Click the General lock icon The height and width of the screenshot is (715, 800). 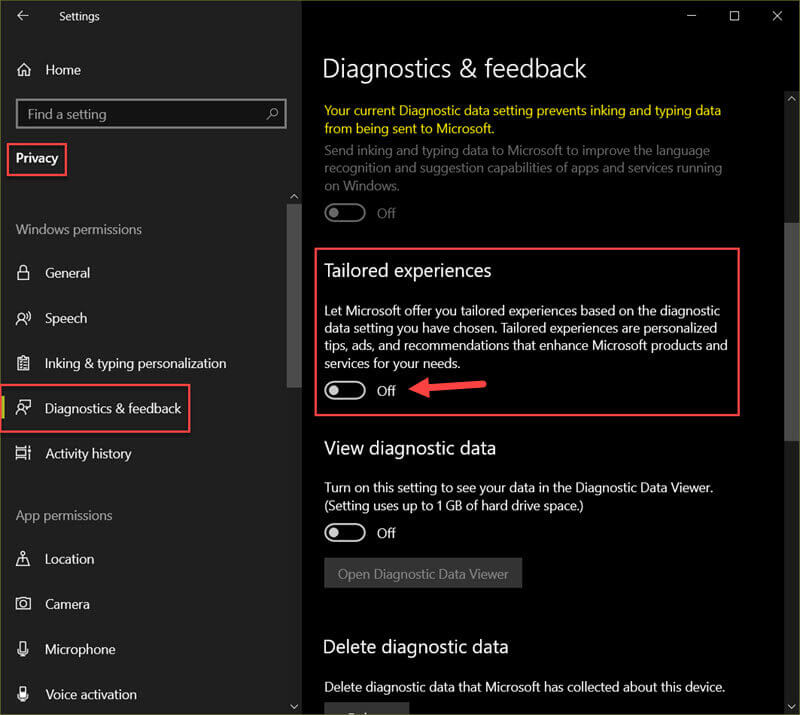23,273
